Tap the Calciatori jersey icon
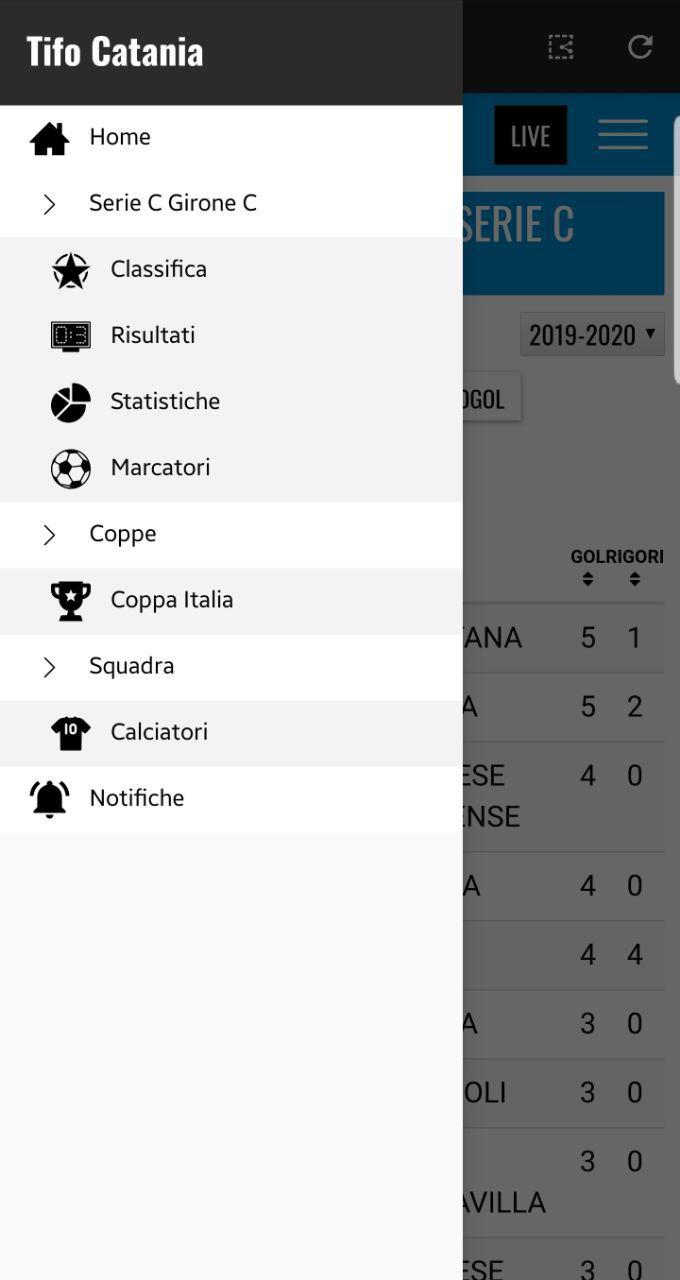 coord(70,732)
